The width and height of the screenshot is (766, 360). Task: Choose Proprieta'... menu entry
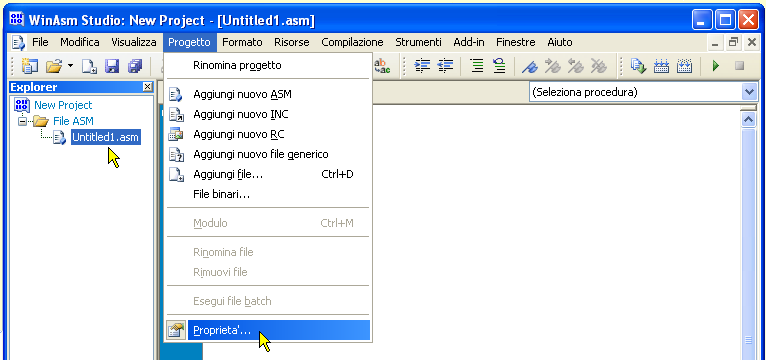pos(268,330)
